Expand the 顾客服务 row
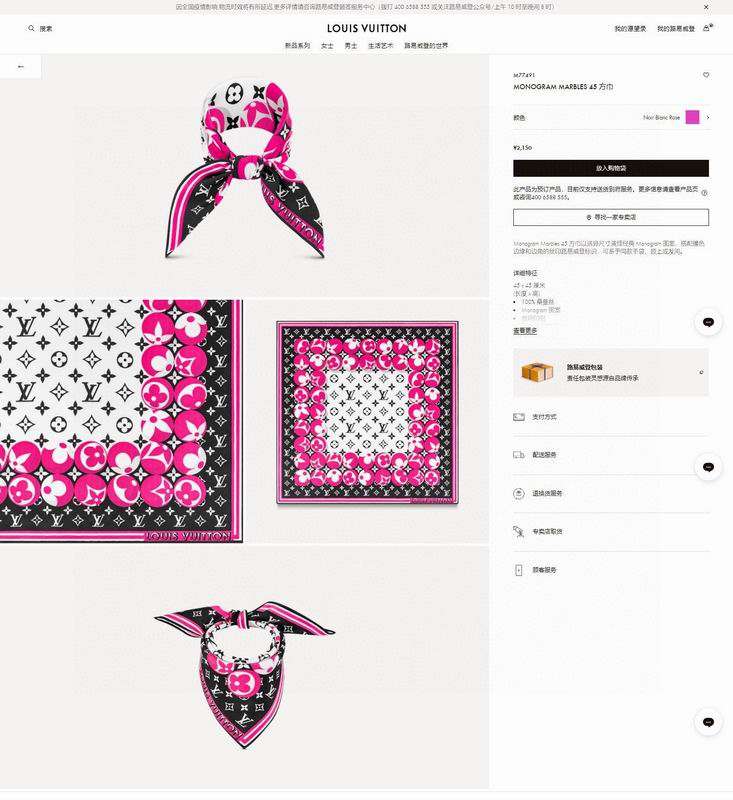 pos(611,570)
